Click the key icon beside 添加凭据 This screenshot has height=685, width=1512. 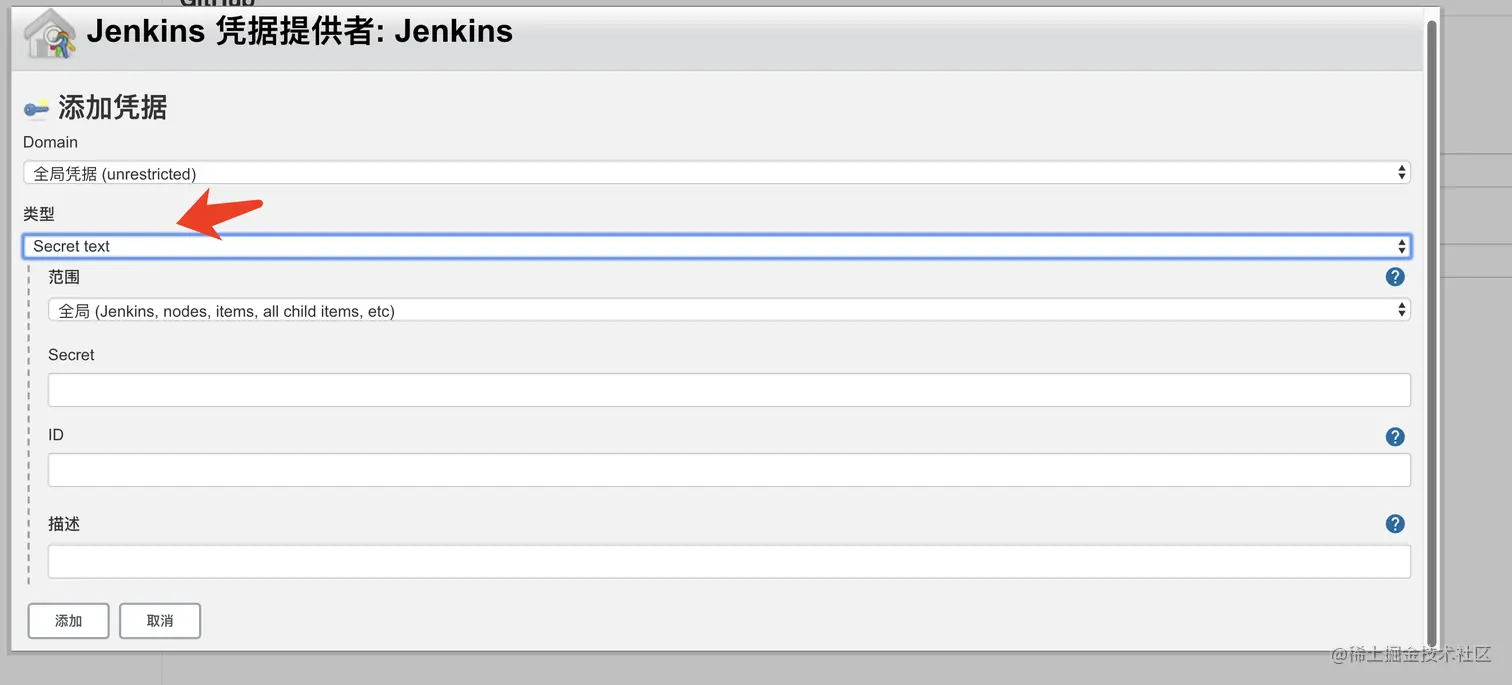click(37, 108)
